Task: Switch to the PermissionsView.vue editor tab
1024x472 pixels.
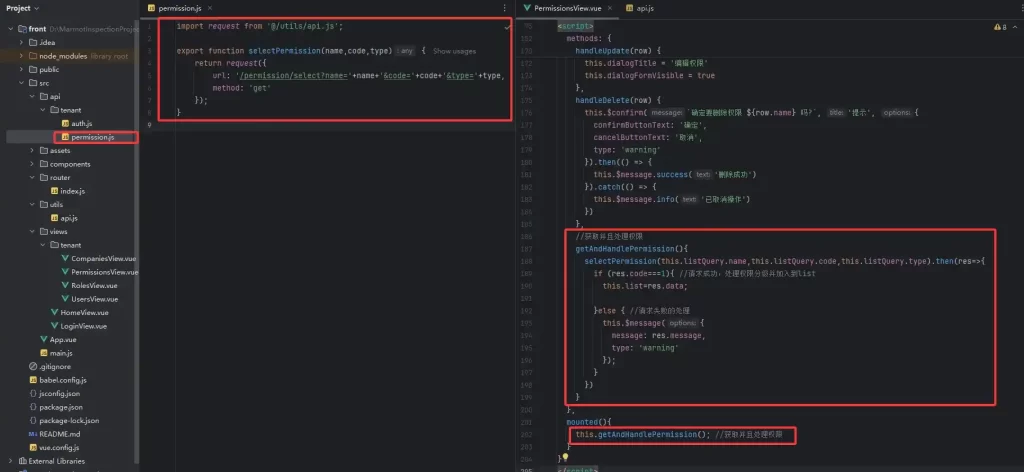Action: 564,8
